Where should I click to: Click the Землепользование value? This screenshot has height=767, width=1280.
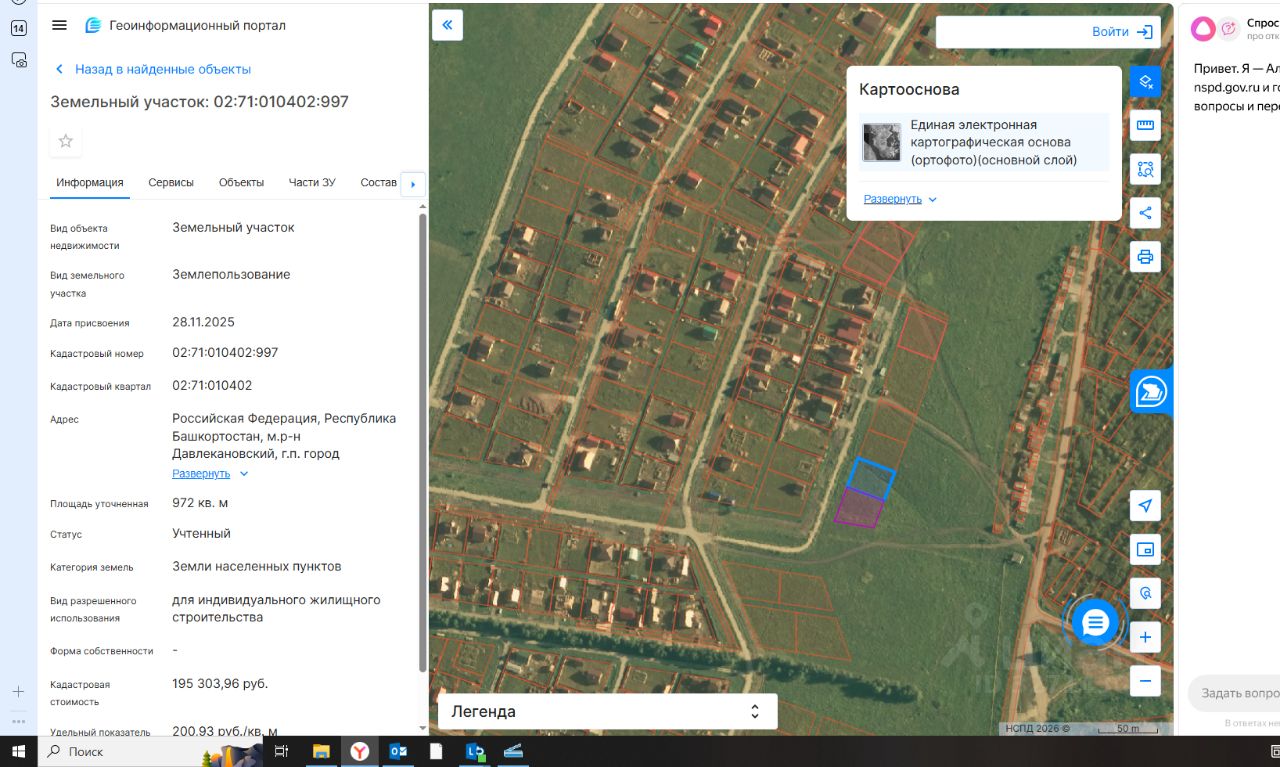click(x=231, y=275)
